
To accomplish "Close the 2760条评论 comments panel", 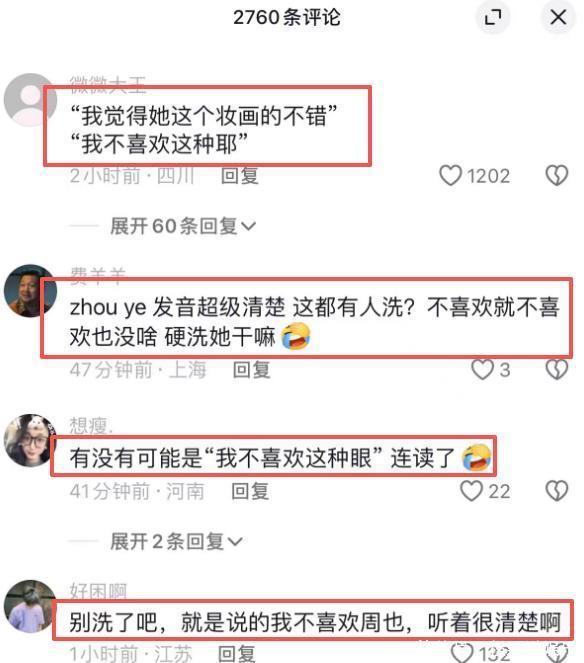I will tap(558, 18).
